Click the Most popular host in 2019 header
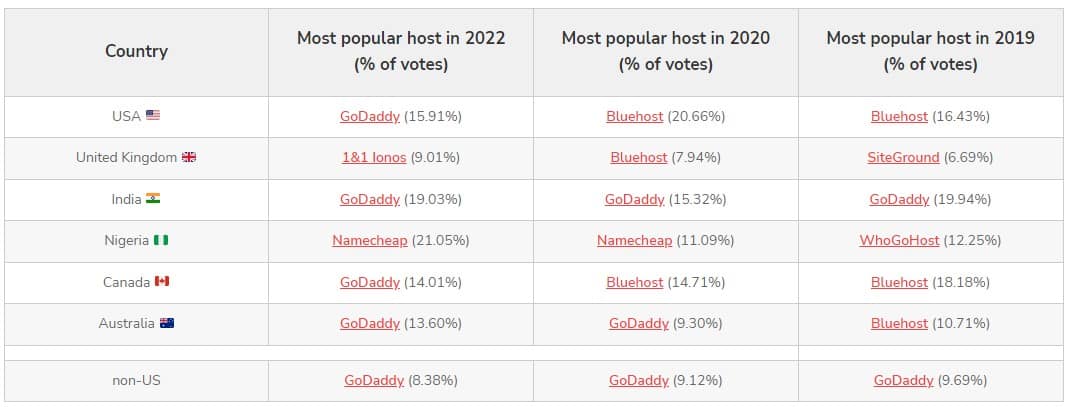Image resolution: width=1069 pixels, height=407 pixels. coord(930,51)
